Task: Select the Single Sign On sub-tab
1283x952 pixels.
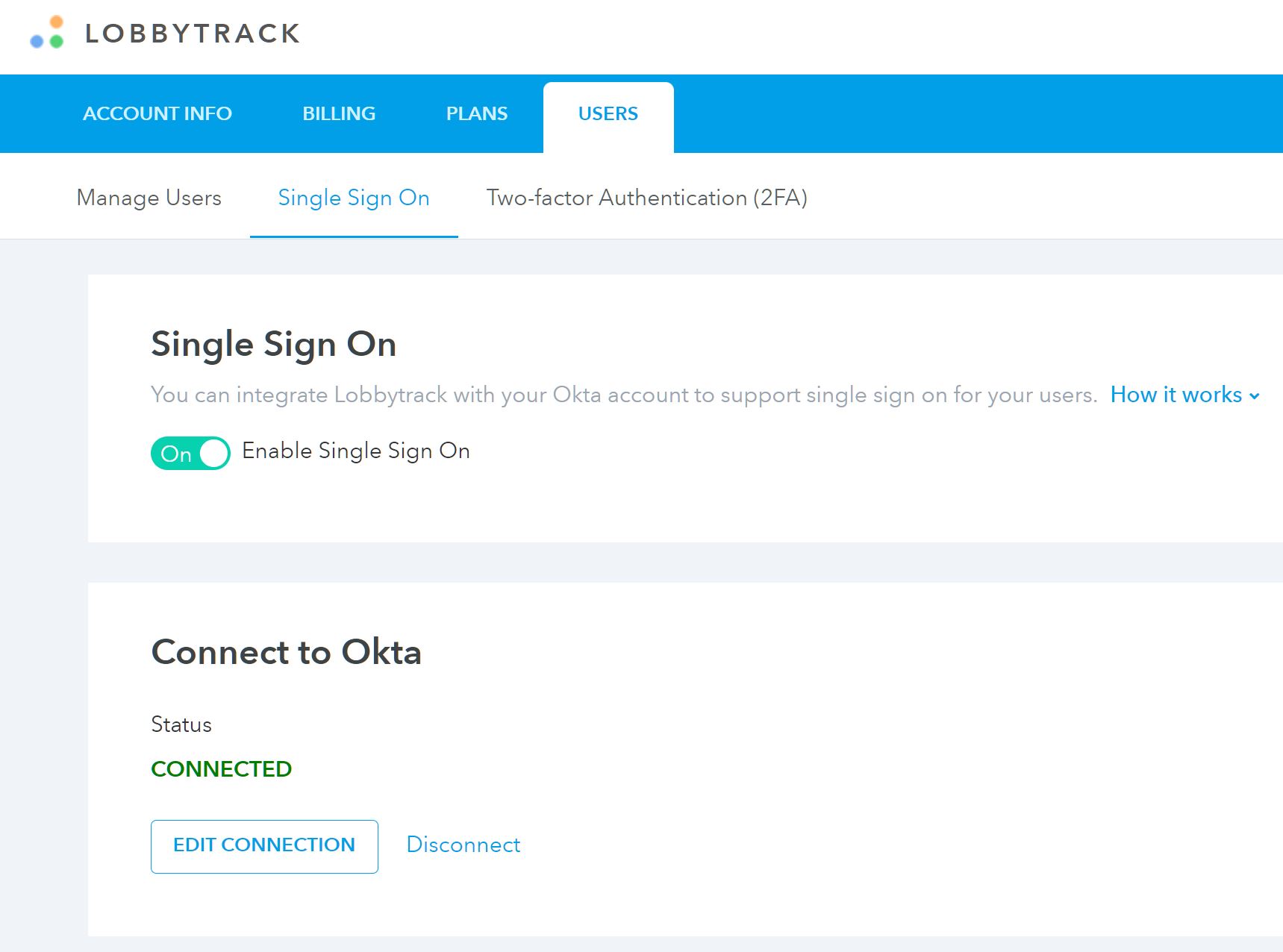Action: click(x=354, y=198)
